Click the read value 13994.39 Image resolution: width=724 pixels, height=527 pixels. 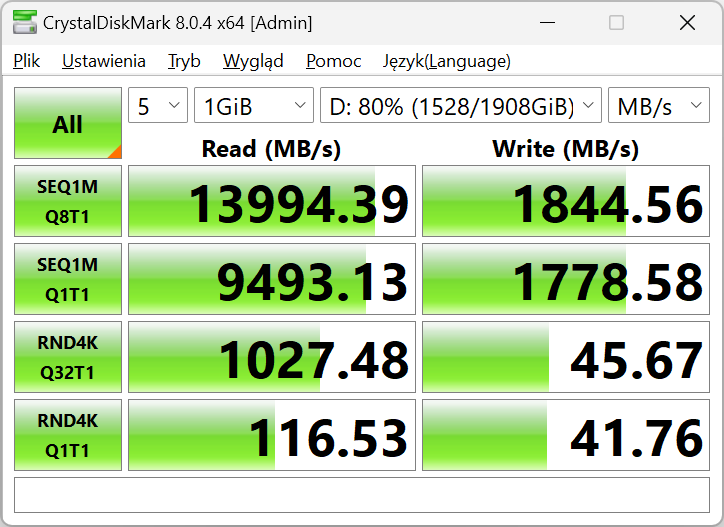[272, 201]
